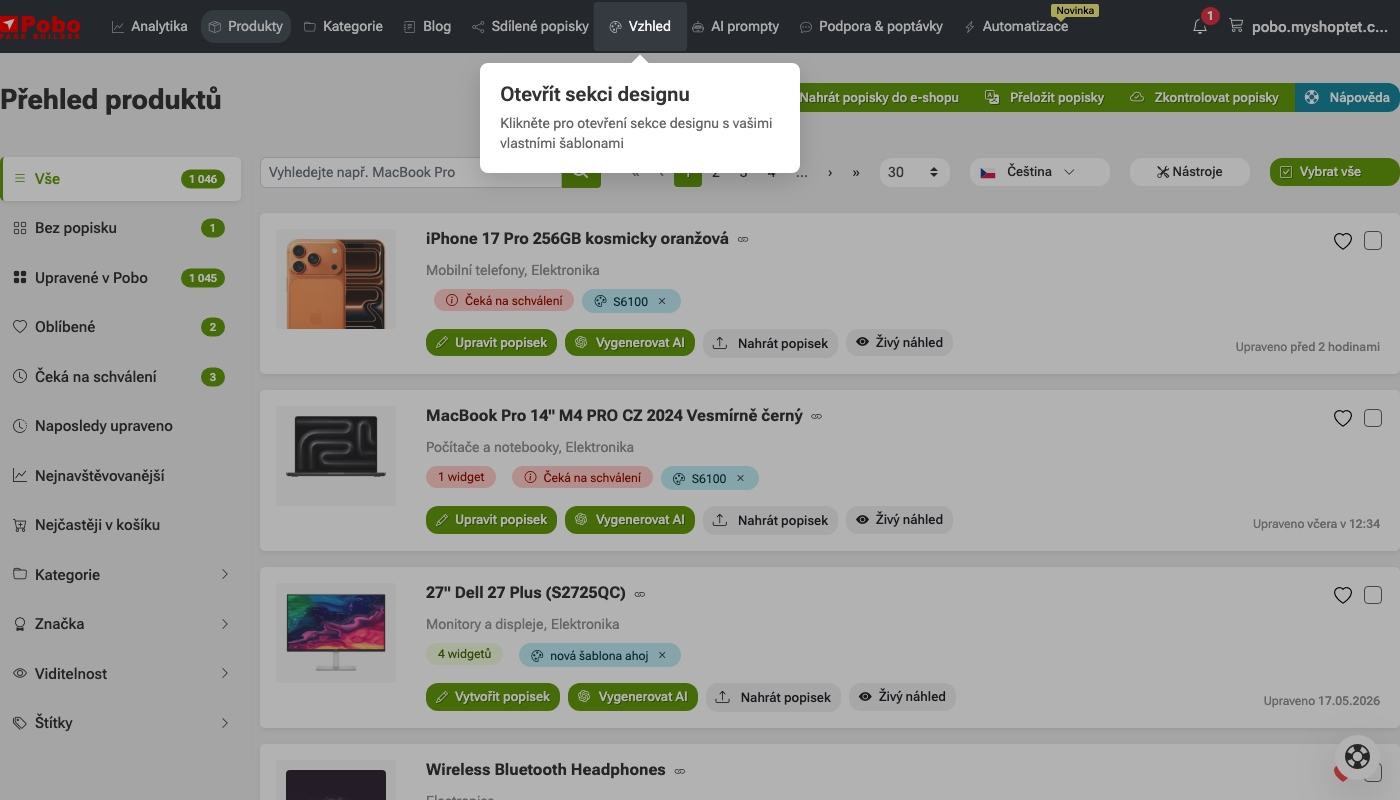Screen dimensions: 1400x800
Task: Go to the AI prompty tab
Action: point(735,27)
